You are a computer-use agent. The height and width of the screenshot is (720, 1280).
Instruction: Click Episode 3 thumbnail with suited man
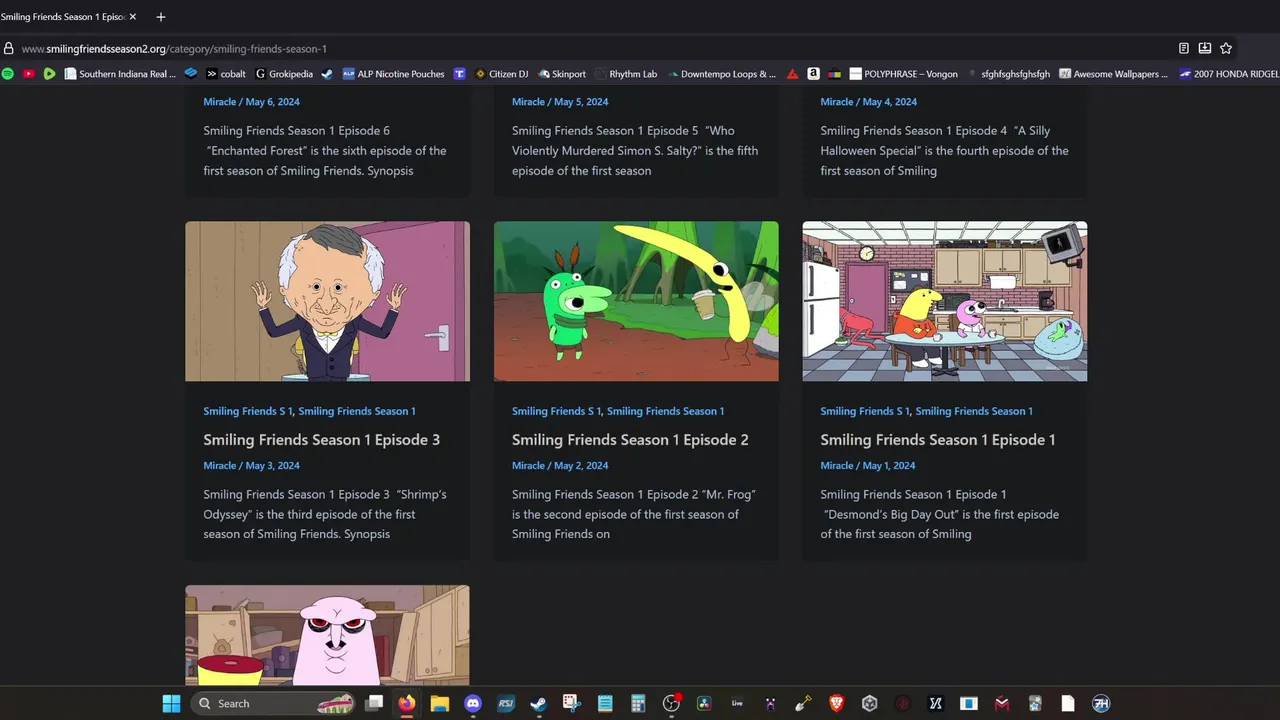click(327, 301)
